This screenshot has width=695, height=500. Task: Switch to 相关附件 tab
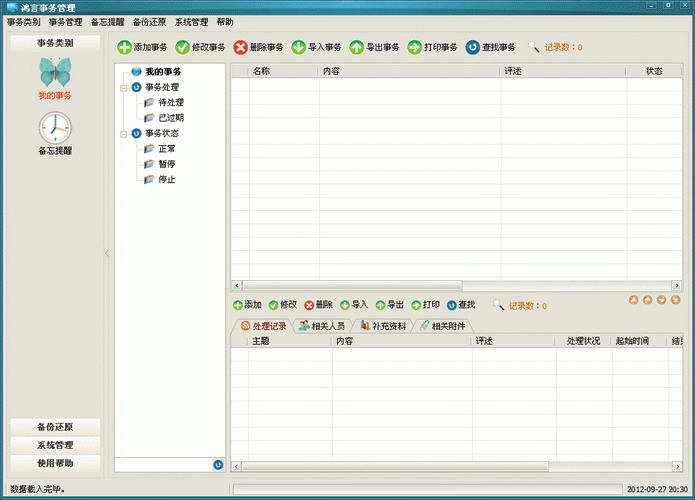(443, 326)
